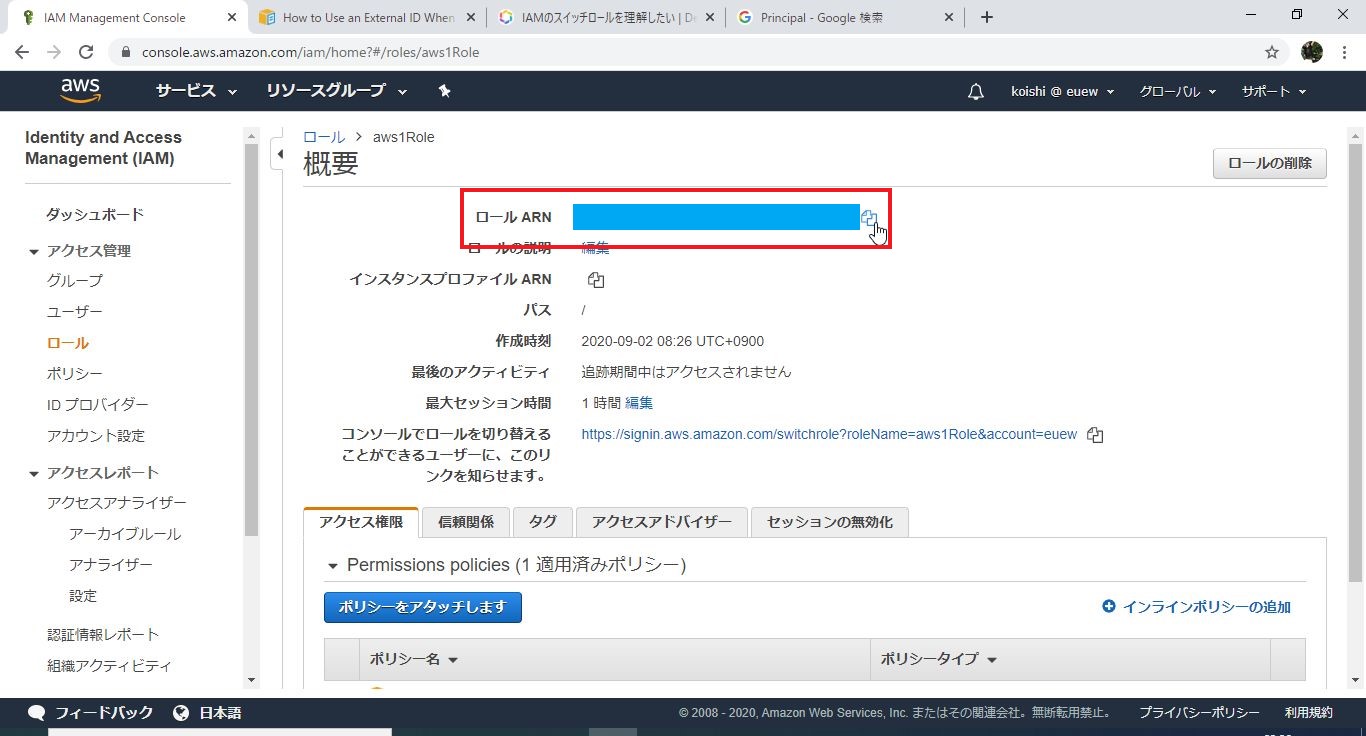This screenshot has height=736, width=1366.
Task: Open アカウント設定 in the sidebar
Action: (96, 436)
